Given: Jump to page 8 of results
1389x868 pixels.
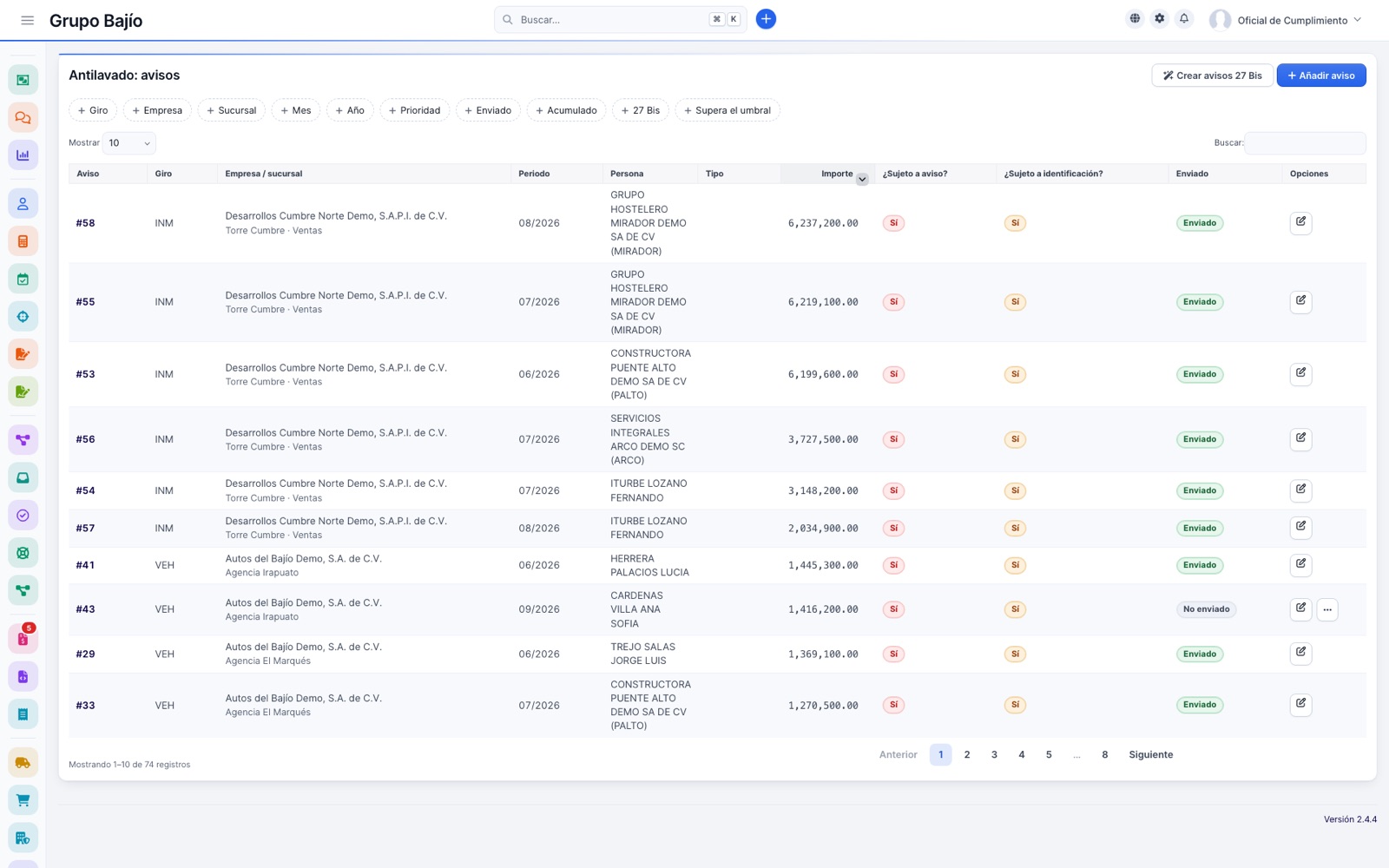Looking at the screenshot, I should click(x=1104, y=754).
